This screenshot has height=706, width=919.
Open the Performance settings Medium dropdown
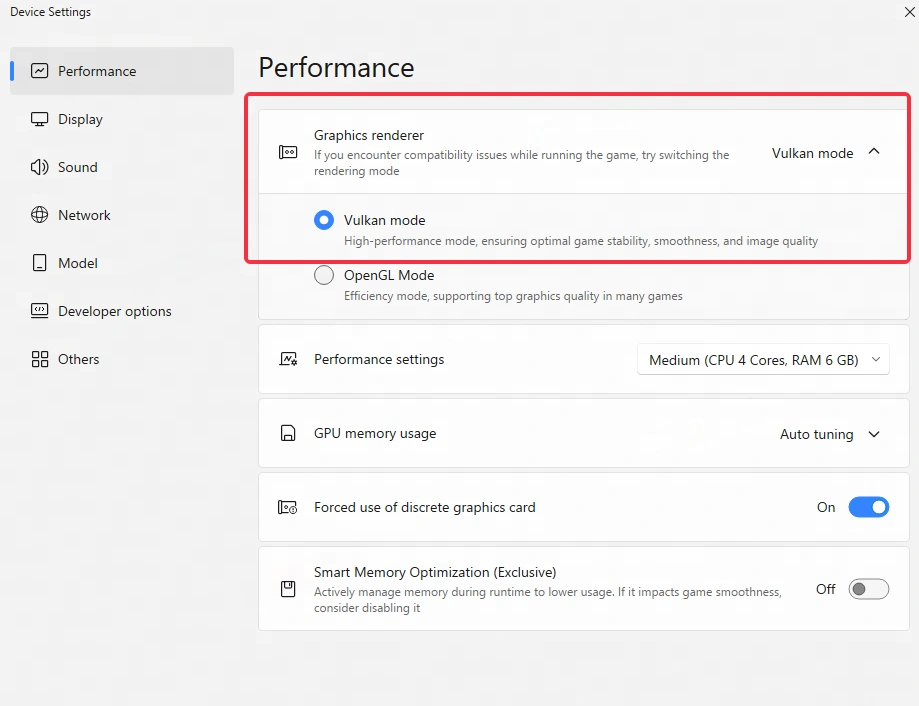pyautogui.click(x=763, y=360)
